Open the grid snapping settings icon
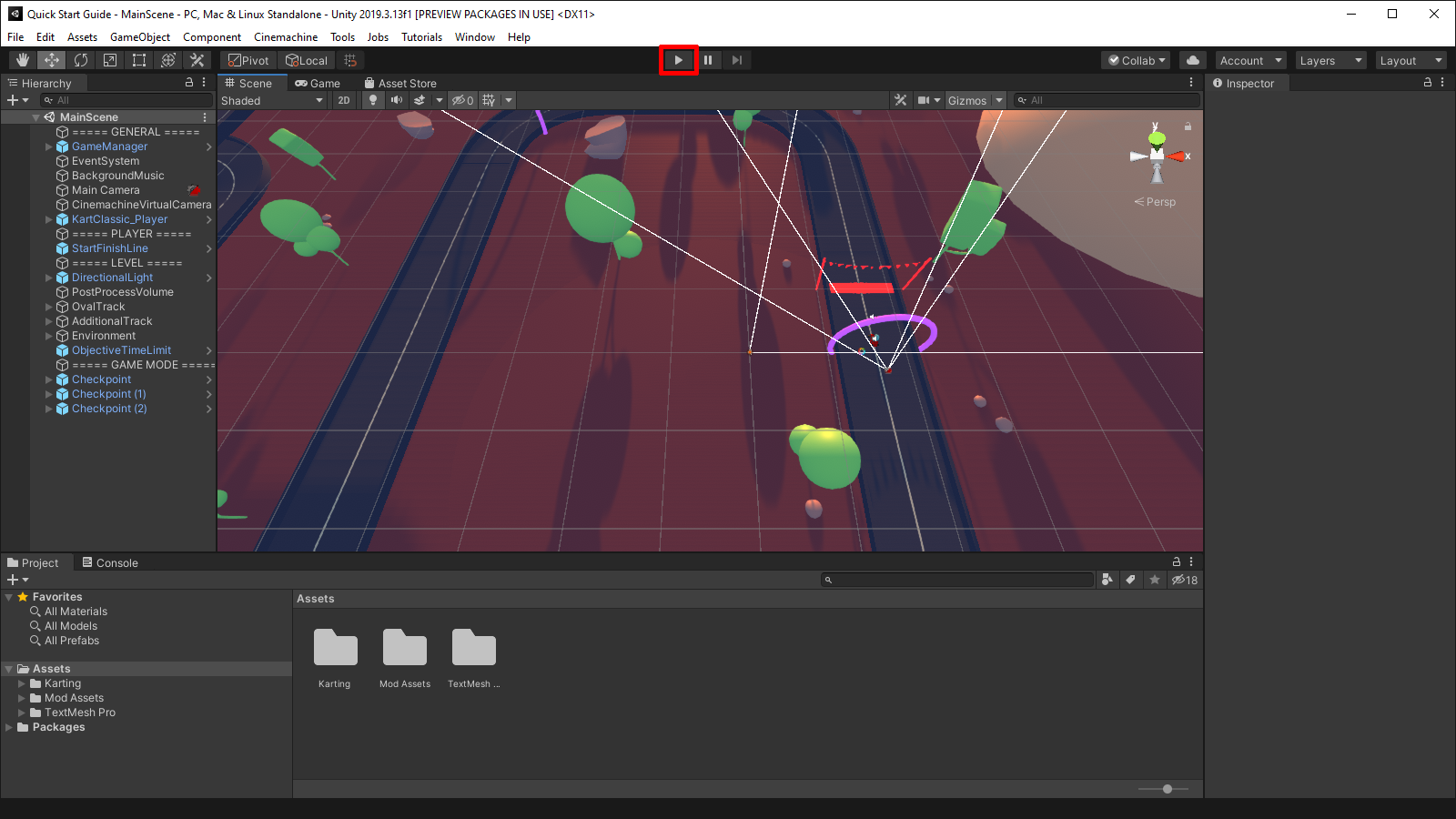1456x819 pixels. pyautogui.click(x=349, y=60)
